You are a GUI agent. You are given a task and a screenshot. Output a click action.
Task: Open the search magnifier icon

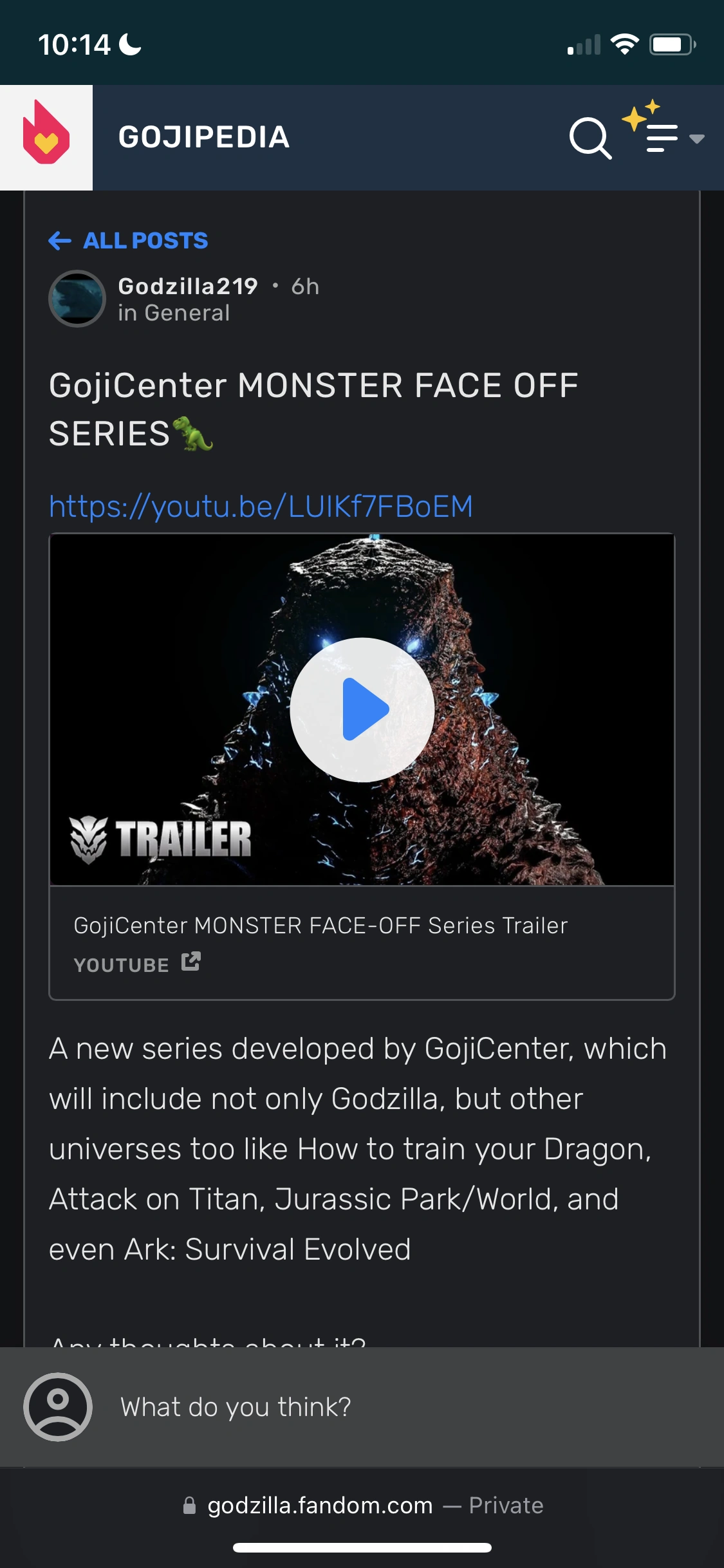[590, 138]
